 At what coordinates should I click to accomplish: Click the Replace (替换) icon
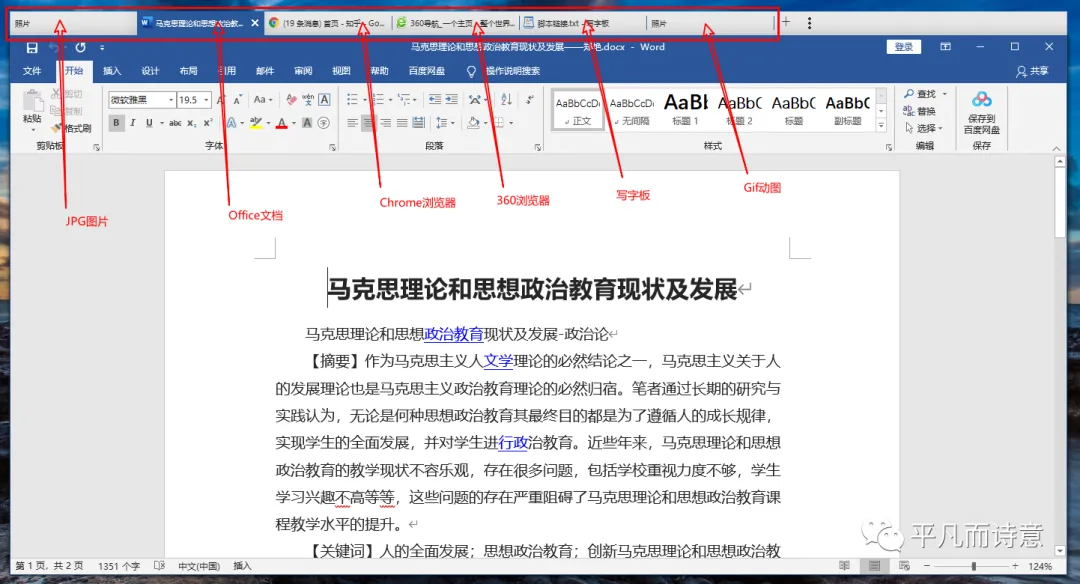(x=924, y=110)
